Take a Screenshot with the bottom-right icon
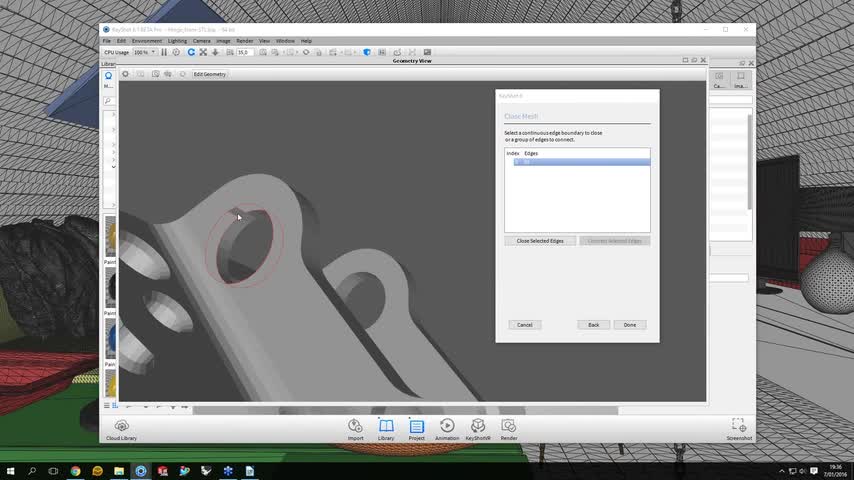The image size is (854, 480). (x=739, y=429)
